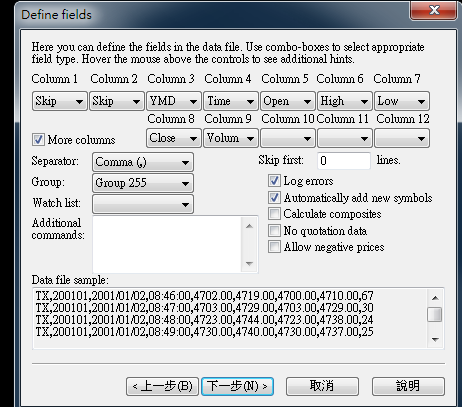The image size is (462, 407).
Task: Toggle Automatically add new symbols
Action: click(x=274, y=198)
